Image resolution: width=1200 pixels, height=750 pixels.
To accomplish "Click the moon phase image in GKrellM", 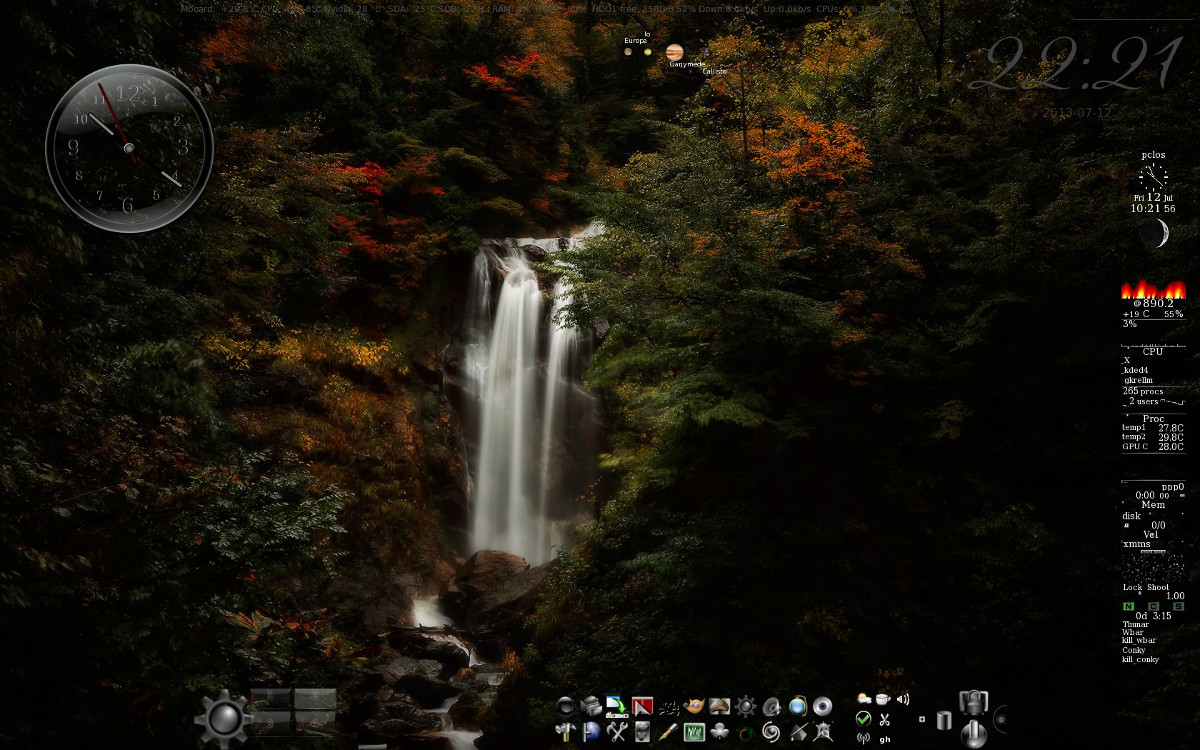I will 1154,234.
